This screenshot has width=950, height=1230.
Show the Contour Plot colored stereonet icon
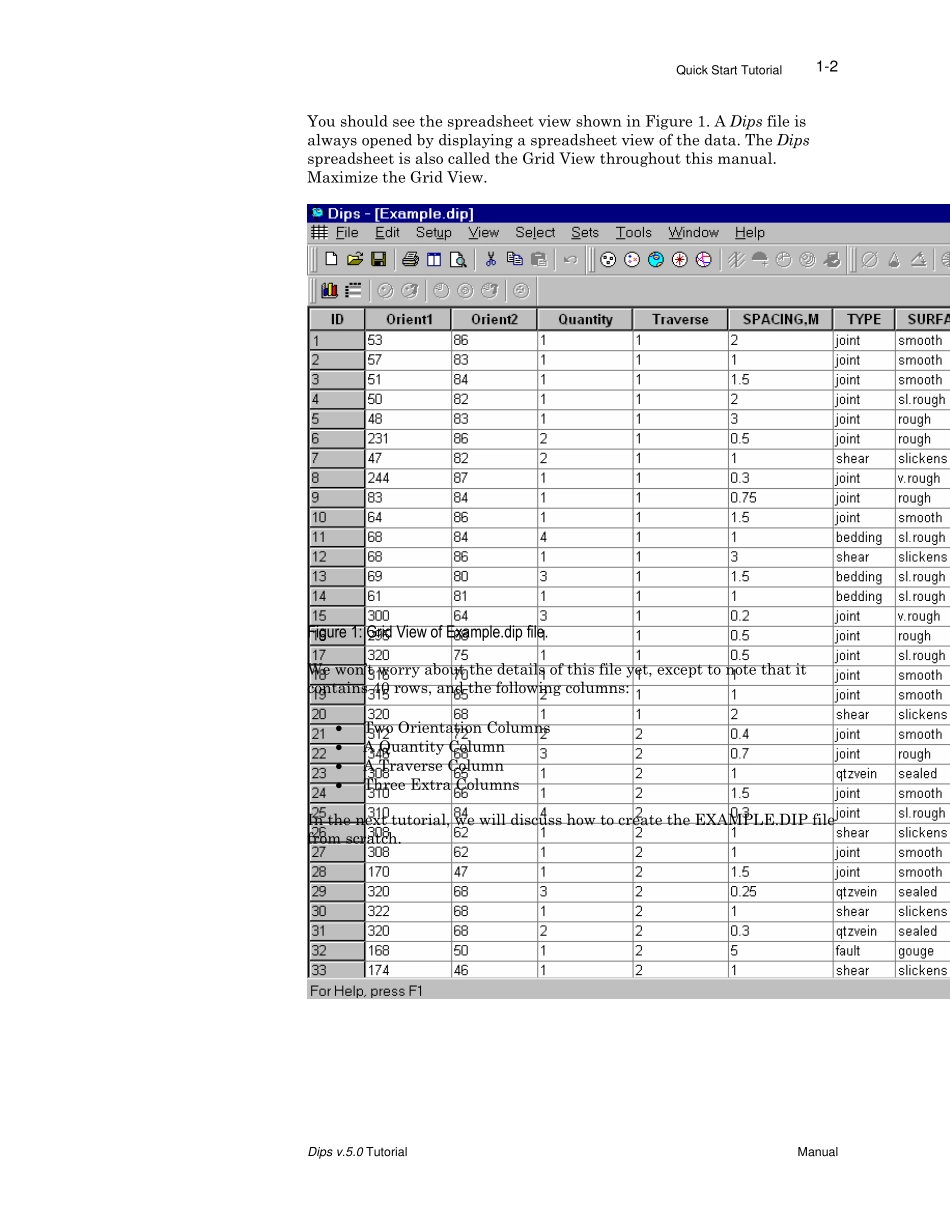click(656, 259)
